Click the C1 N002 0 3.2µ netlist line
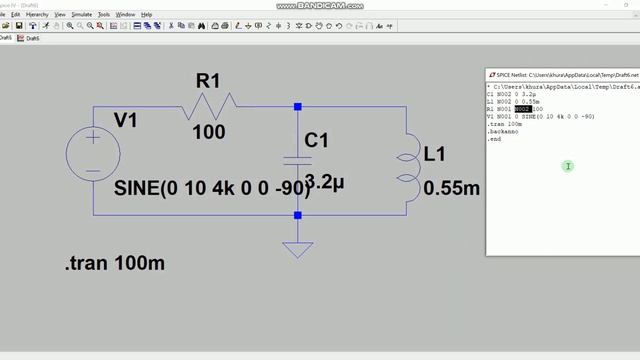640x360 pixels. (511, 94)
